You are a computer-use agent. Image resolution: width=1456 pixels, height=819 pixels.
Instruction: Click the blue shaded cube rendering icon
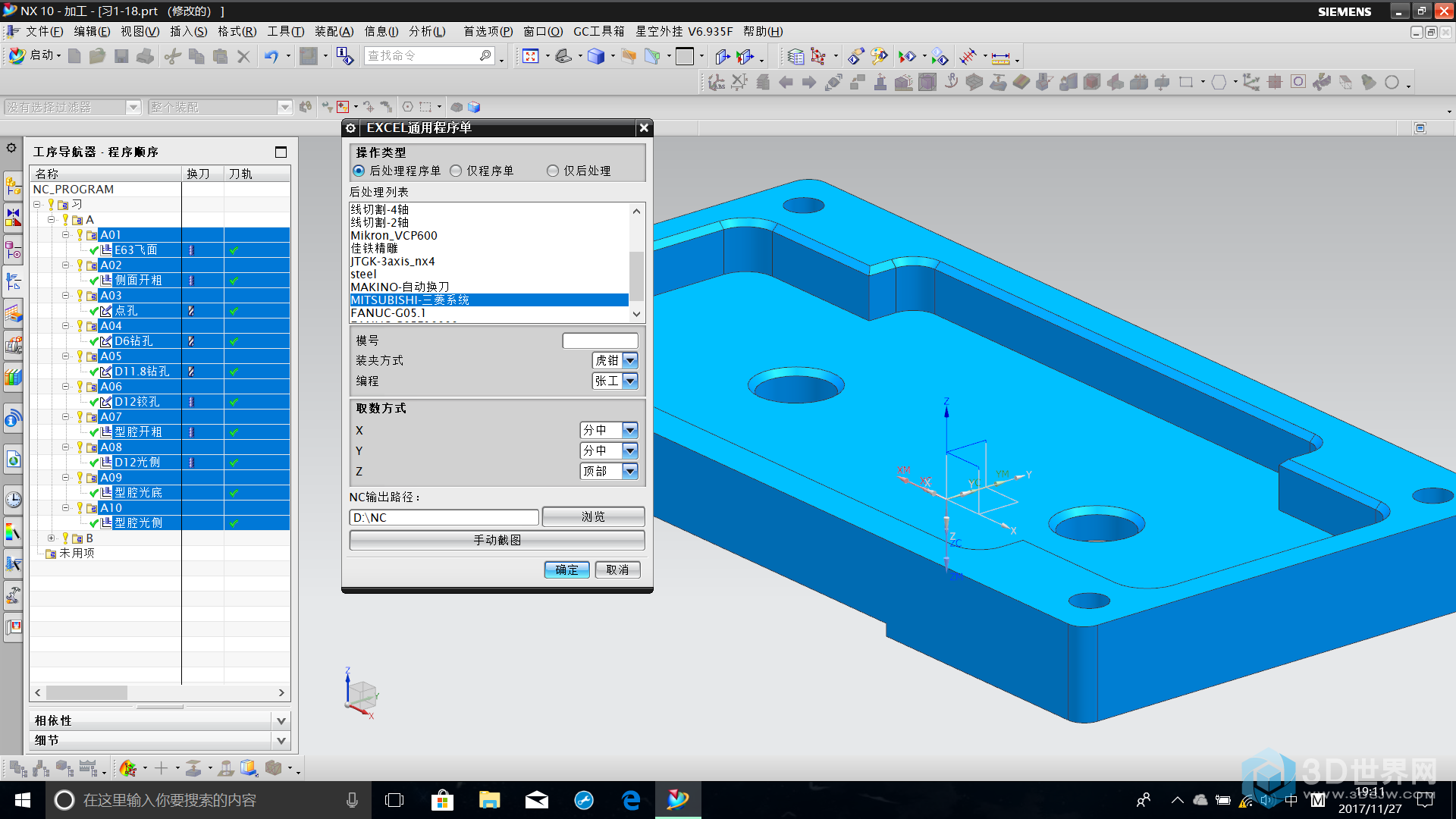[x=596, y=56]
